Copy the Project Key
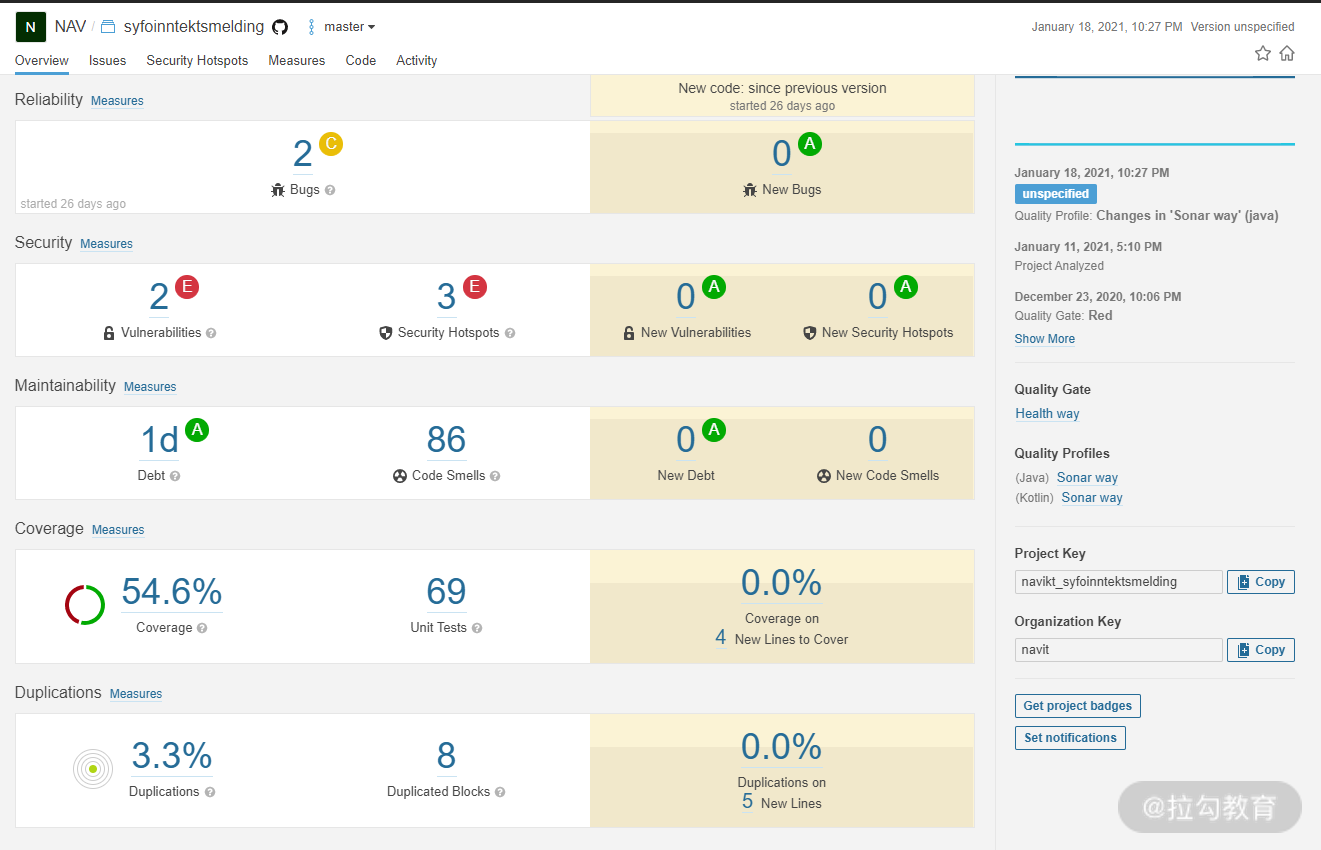 [x=1261, y=582]
